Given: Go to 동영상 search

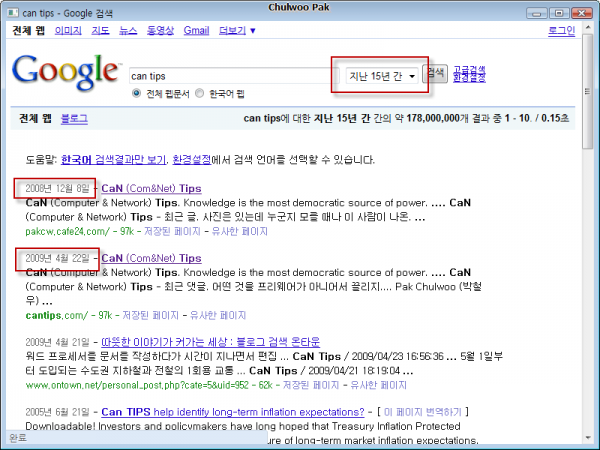Looking at the screenshot, I should click(x=160, y=30).
